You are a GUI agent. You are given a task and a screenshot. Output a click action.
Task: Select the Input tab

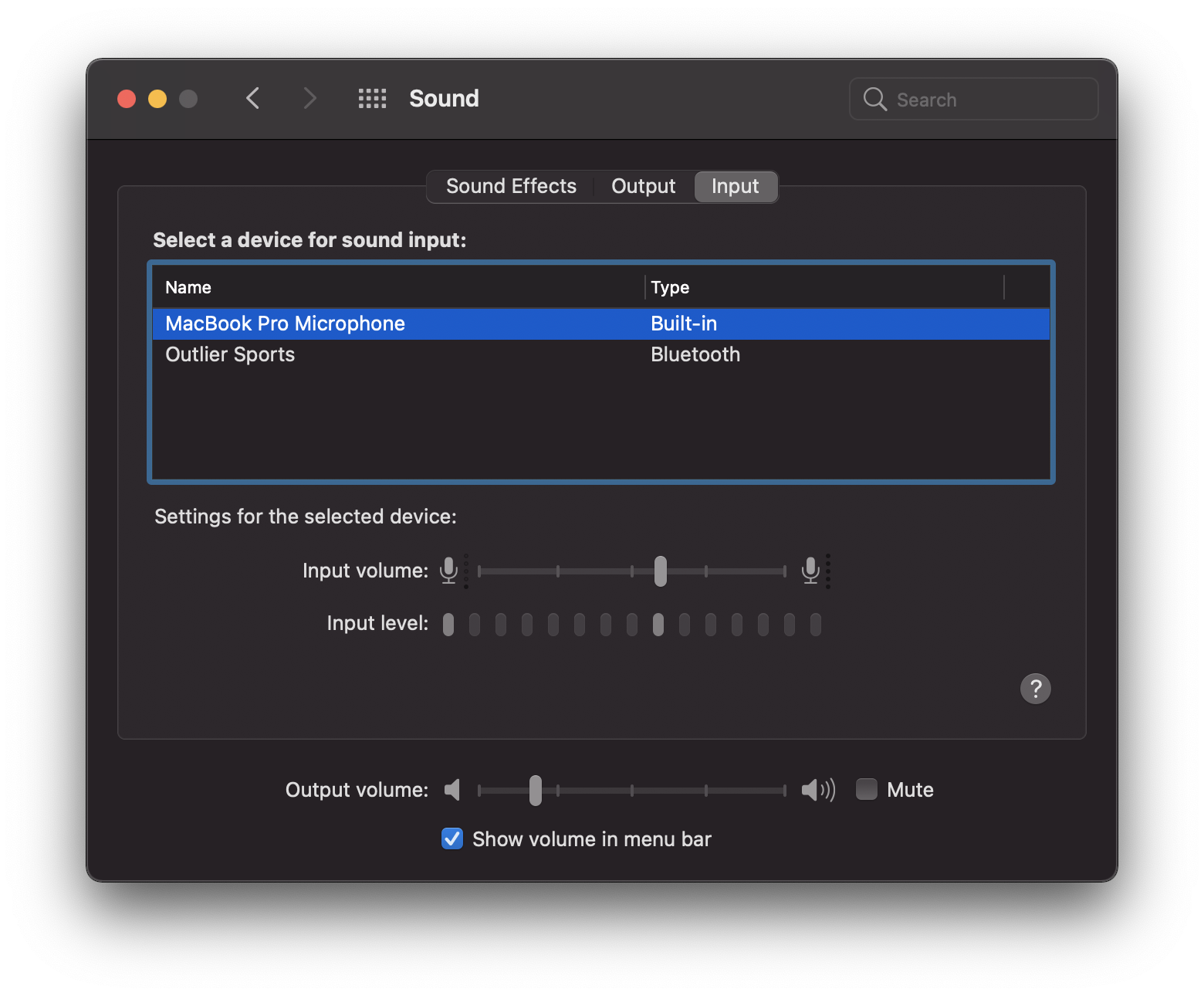pyautogui.click(x=735, y=186)
